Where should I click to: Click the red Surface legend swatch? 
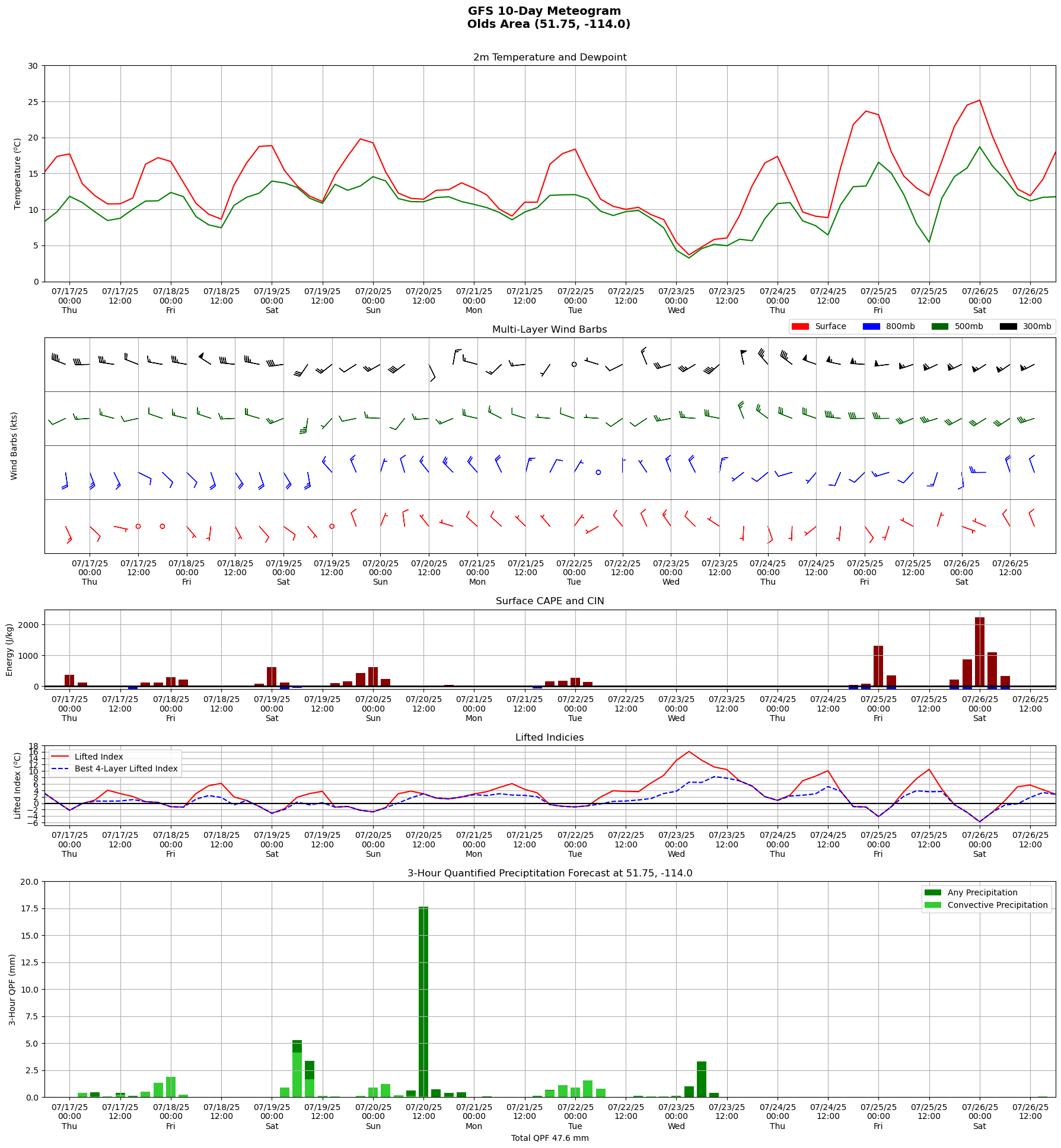800,327
